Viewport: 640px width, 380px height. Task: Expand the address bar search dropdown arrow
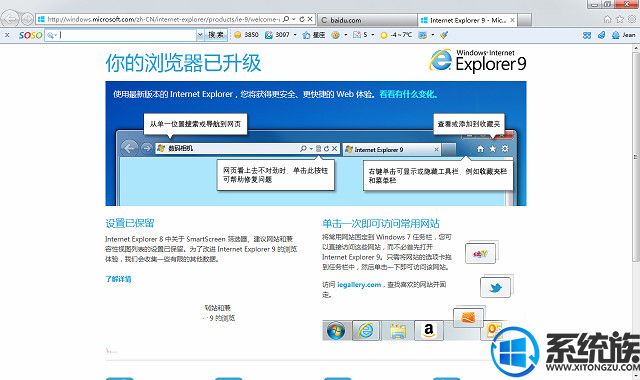click(293, 19)
